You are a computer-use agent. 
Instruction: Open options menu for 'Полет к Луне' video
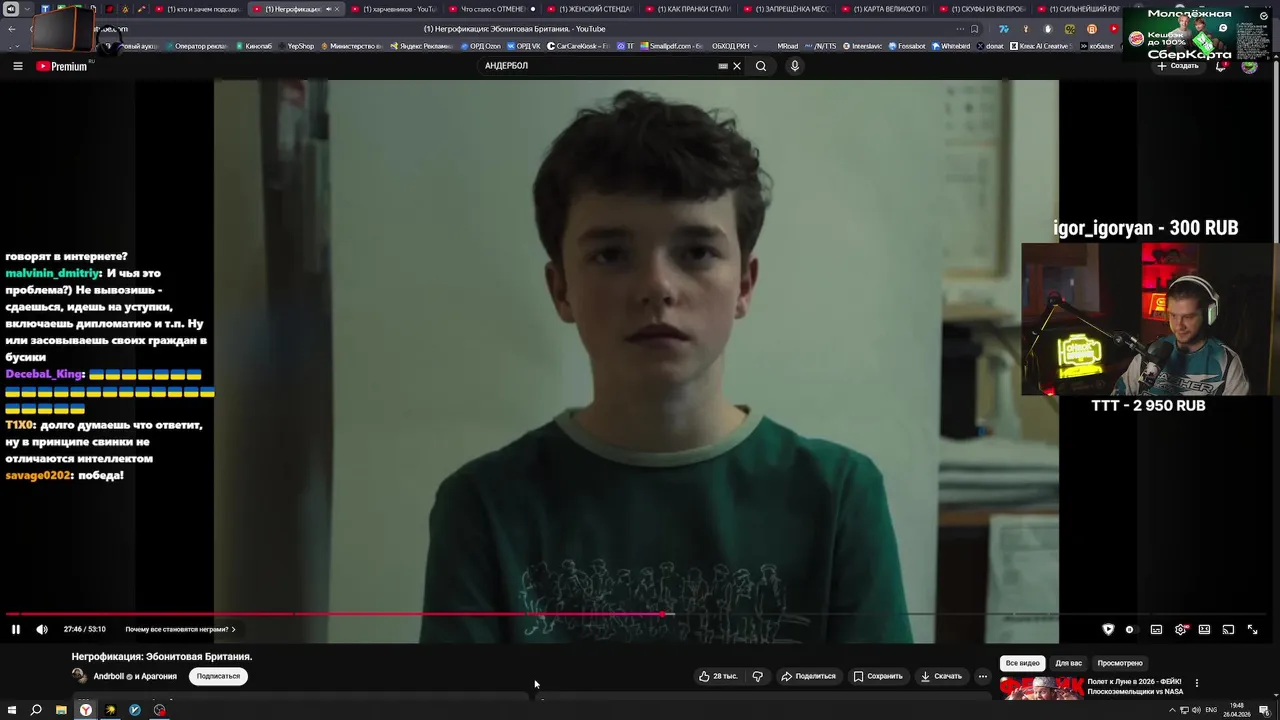[1197, 683]
